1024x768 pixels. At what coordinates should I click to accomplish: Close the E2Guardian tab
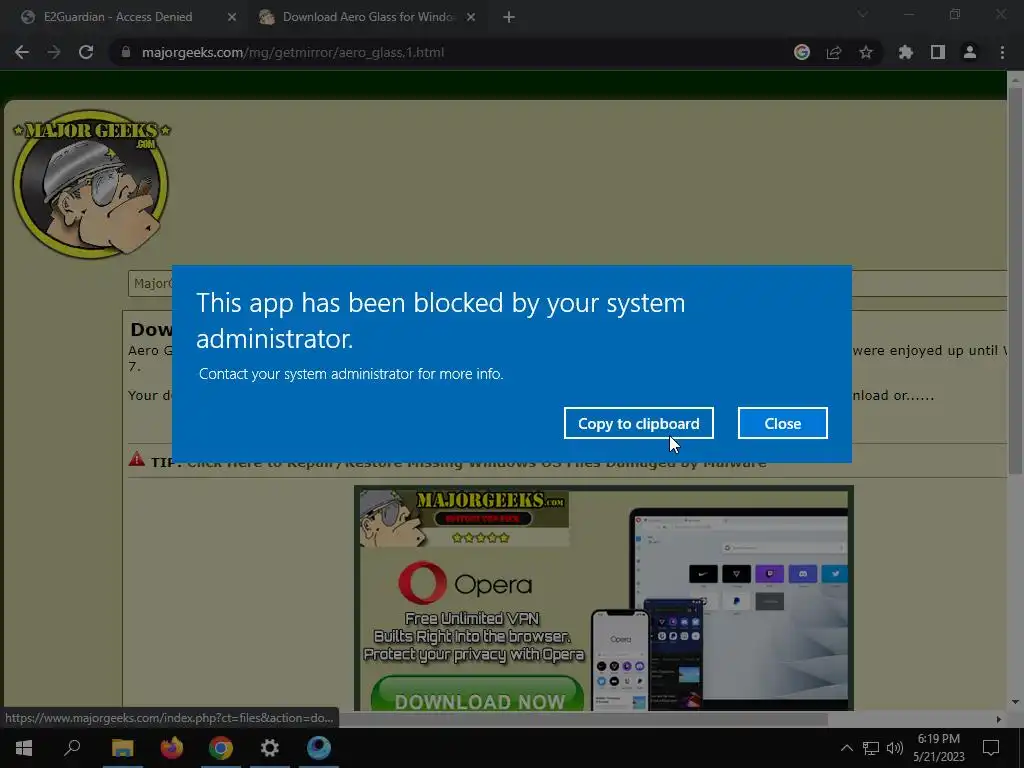[232, 17]
